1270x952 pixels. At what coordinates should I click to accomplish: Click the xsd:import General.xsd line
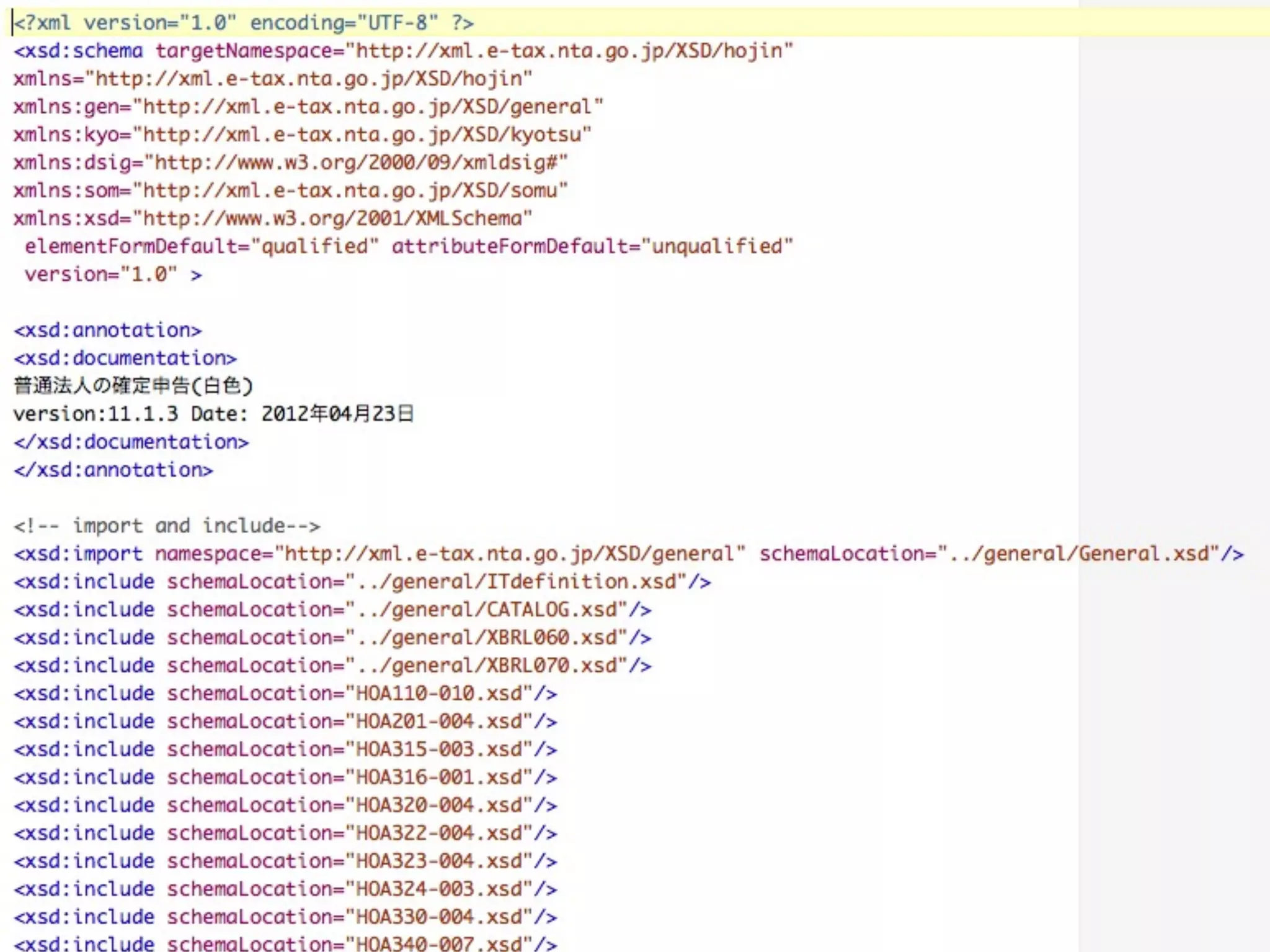628,553
